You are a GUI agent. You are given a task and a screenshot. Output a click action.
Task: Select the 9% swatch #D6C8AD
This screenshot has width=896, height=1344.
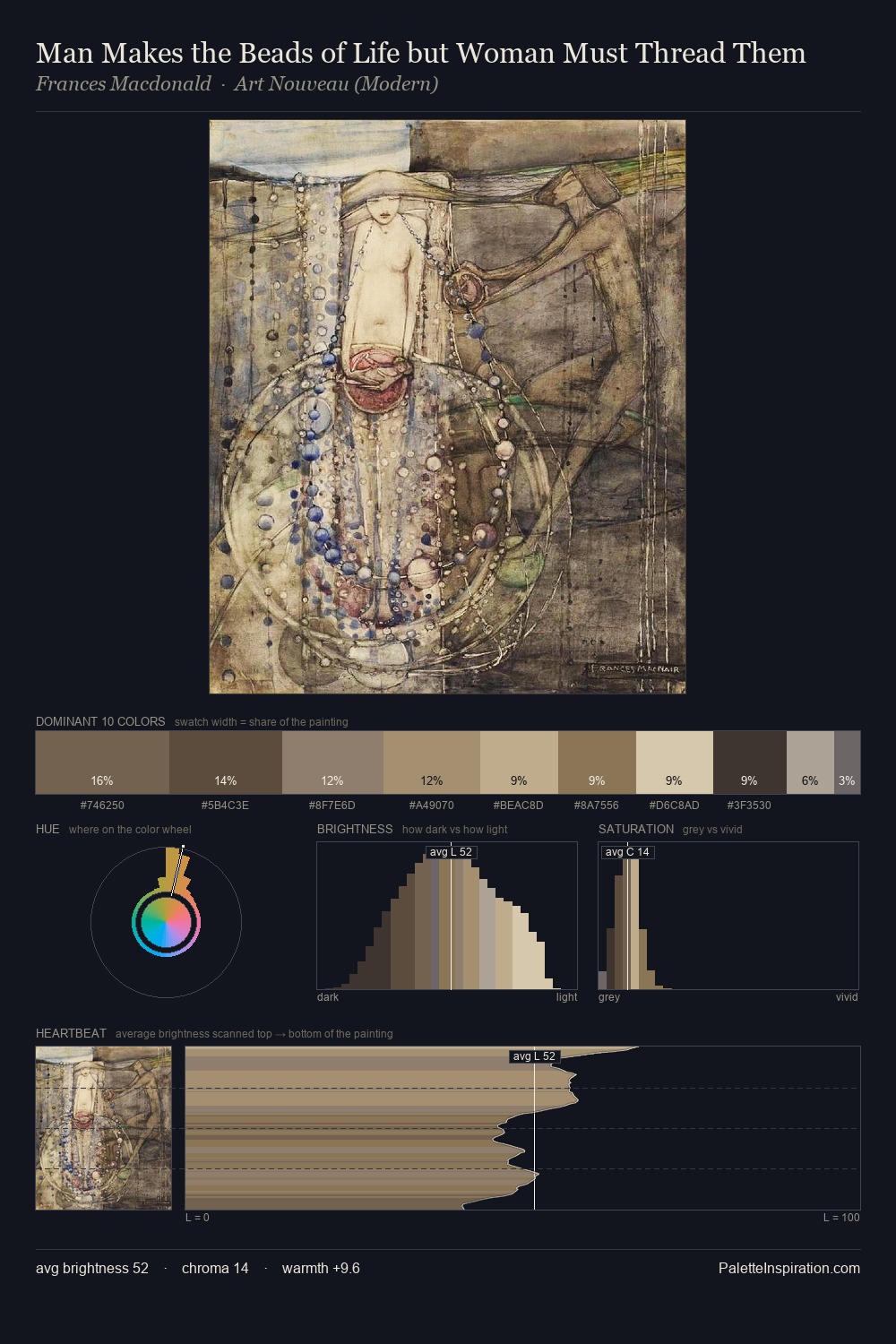[675, 762]
